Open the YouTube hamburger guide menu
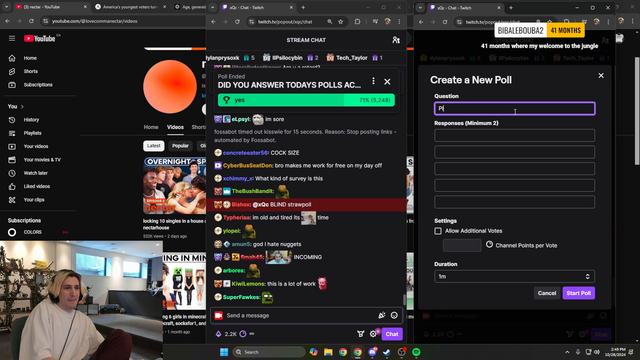 12,38
